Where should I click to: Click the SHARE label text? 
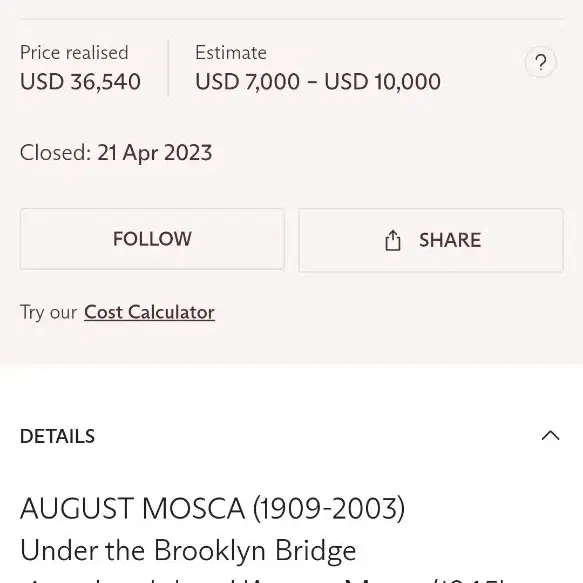click(x=450, y=240)
